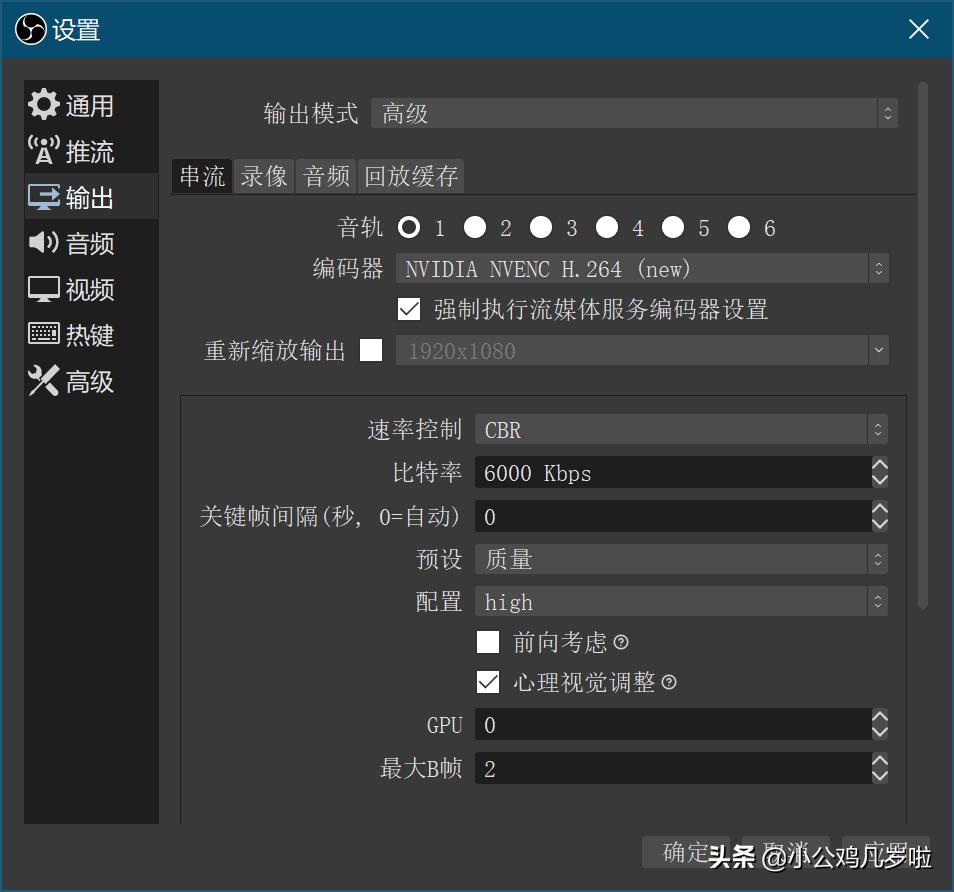Image resolution: width=954 pixels, height=892 pixels.
Task: Click the settings panel vertical scrollbar
Action: point(922,346)
